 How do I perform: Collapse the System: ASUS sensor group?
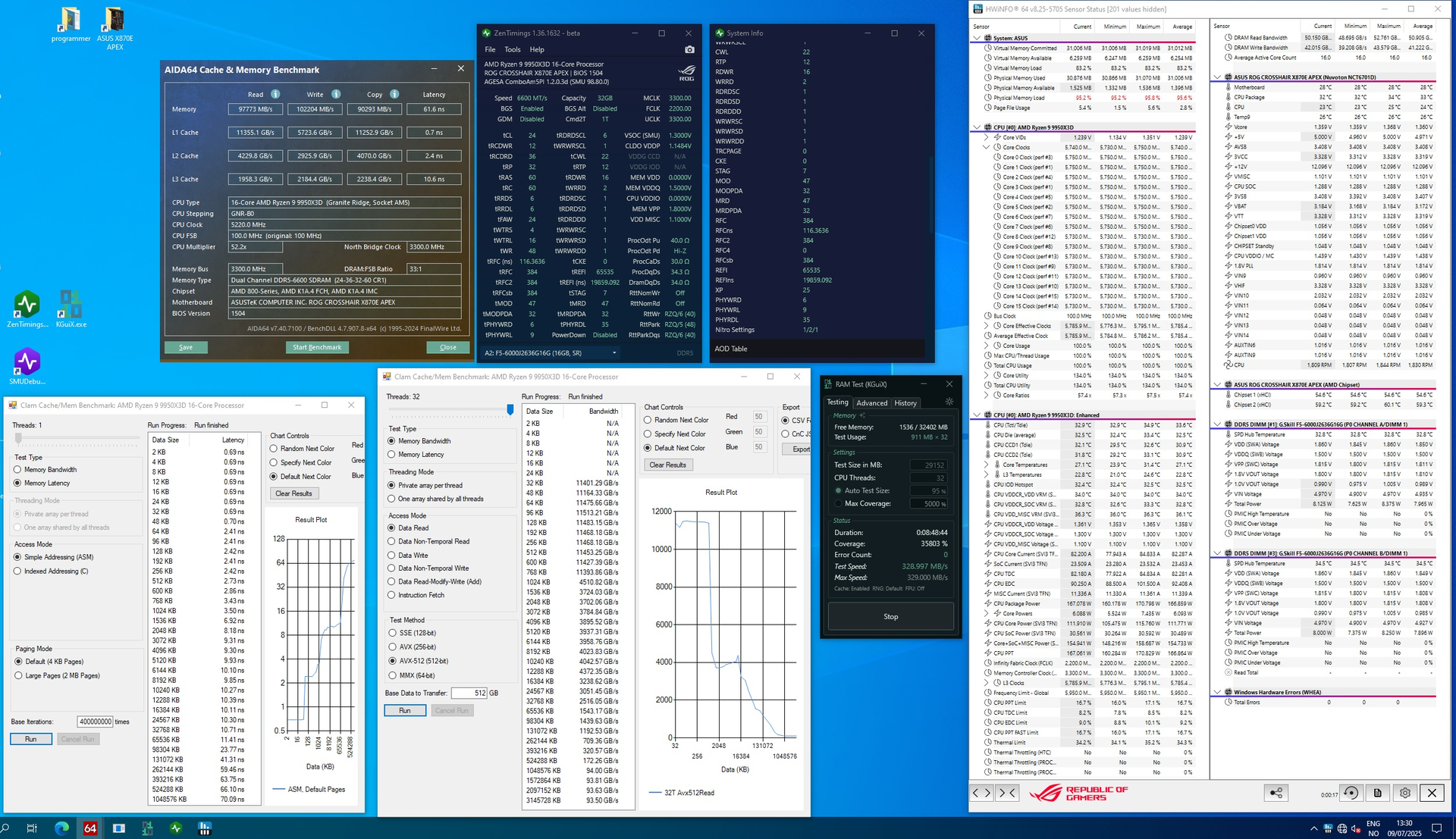(x=977, y=38)
